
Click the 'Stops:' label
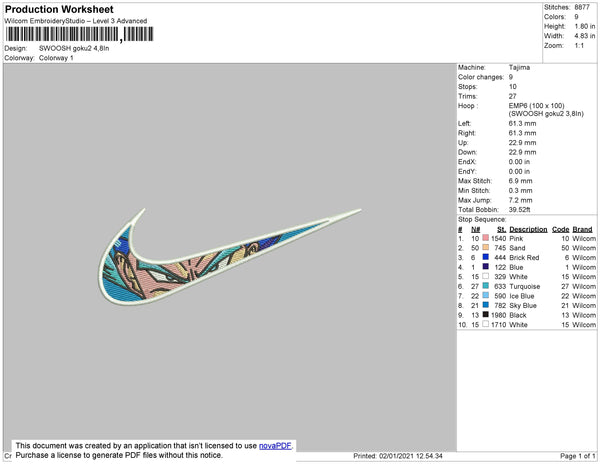point(468,86)
